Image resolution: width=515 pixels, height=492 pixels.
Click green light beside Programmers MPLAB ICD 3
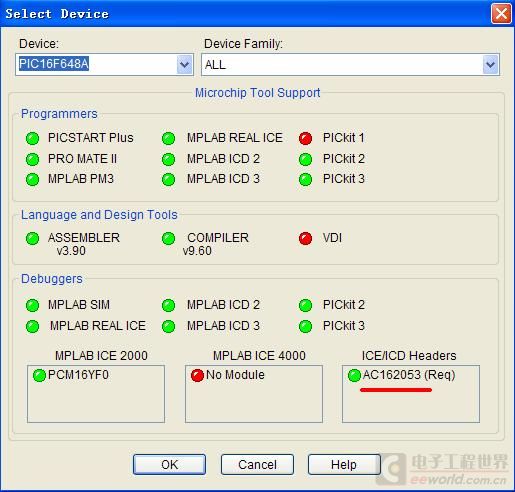click(168, 180)
